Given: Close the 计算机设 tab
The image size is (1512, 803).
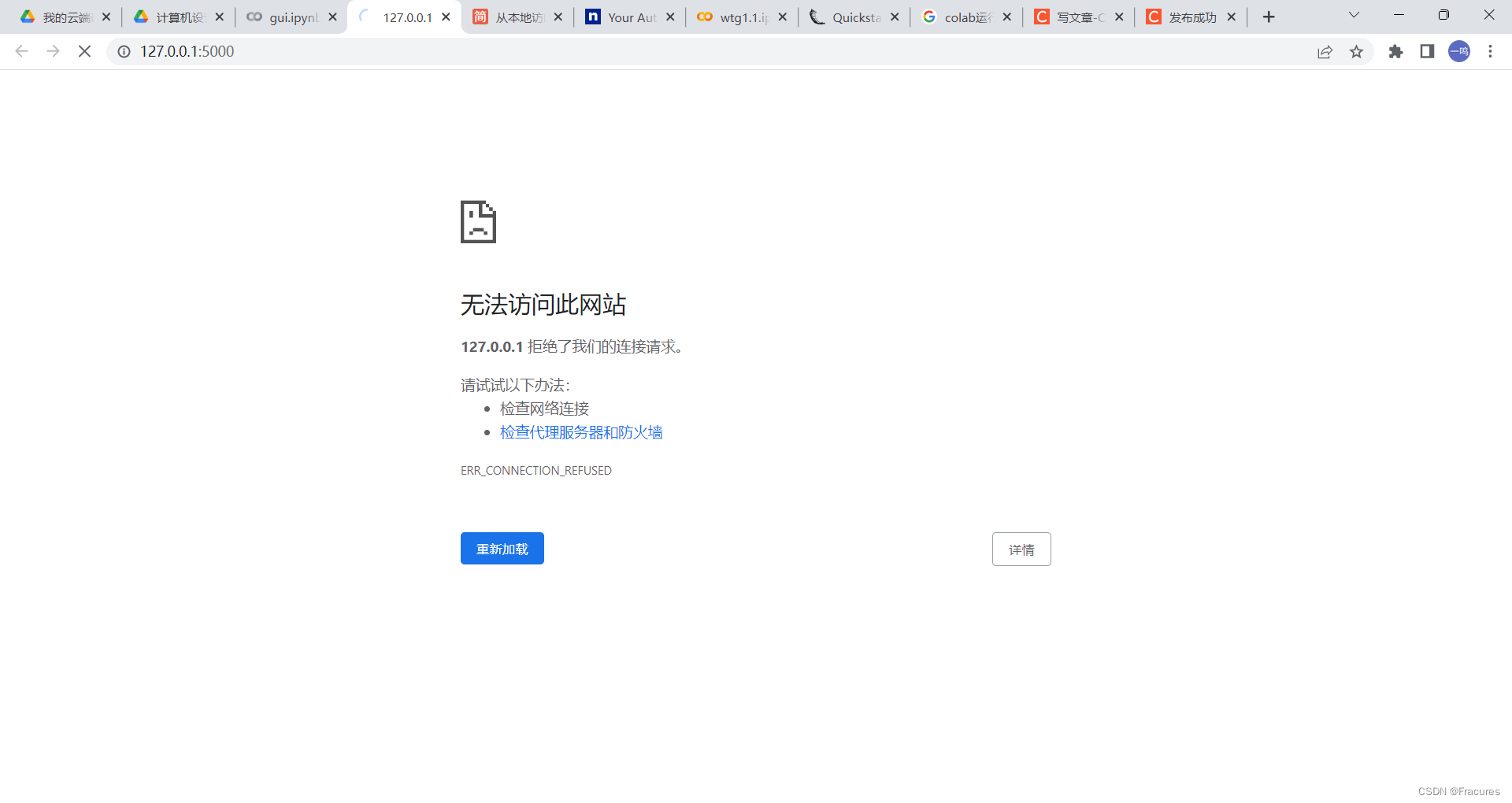Looking at the screenshot, I should [220, 17].
